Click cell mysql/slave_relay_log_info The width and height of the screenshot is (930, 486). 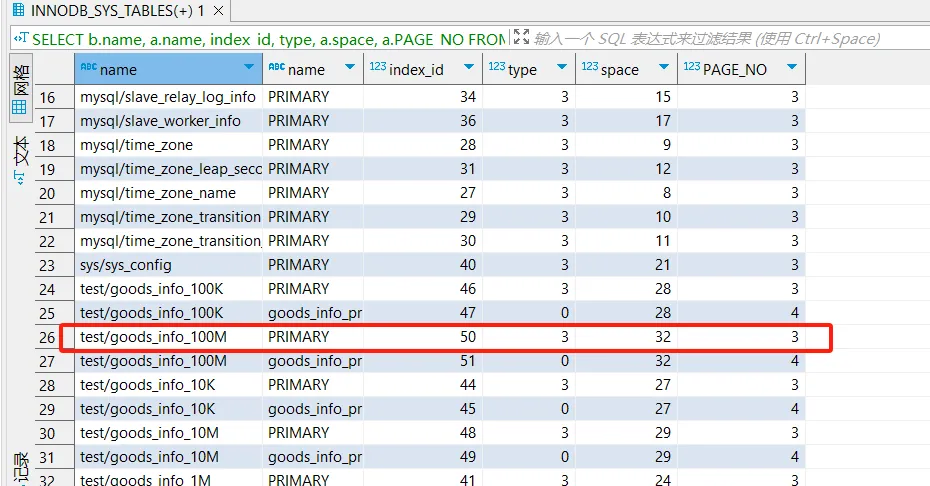168,97
